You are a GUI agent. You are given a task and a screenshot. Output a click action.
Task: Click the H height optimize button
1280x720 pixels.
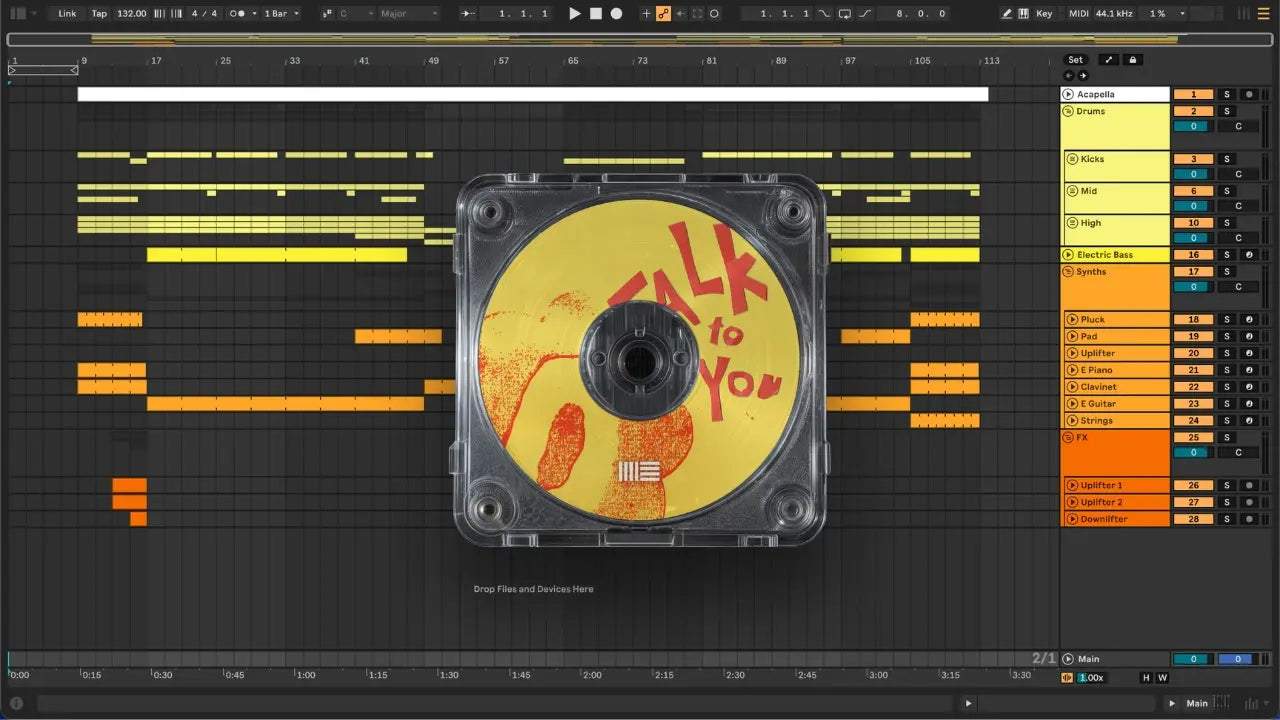coord(1146,678)
